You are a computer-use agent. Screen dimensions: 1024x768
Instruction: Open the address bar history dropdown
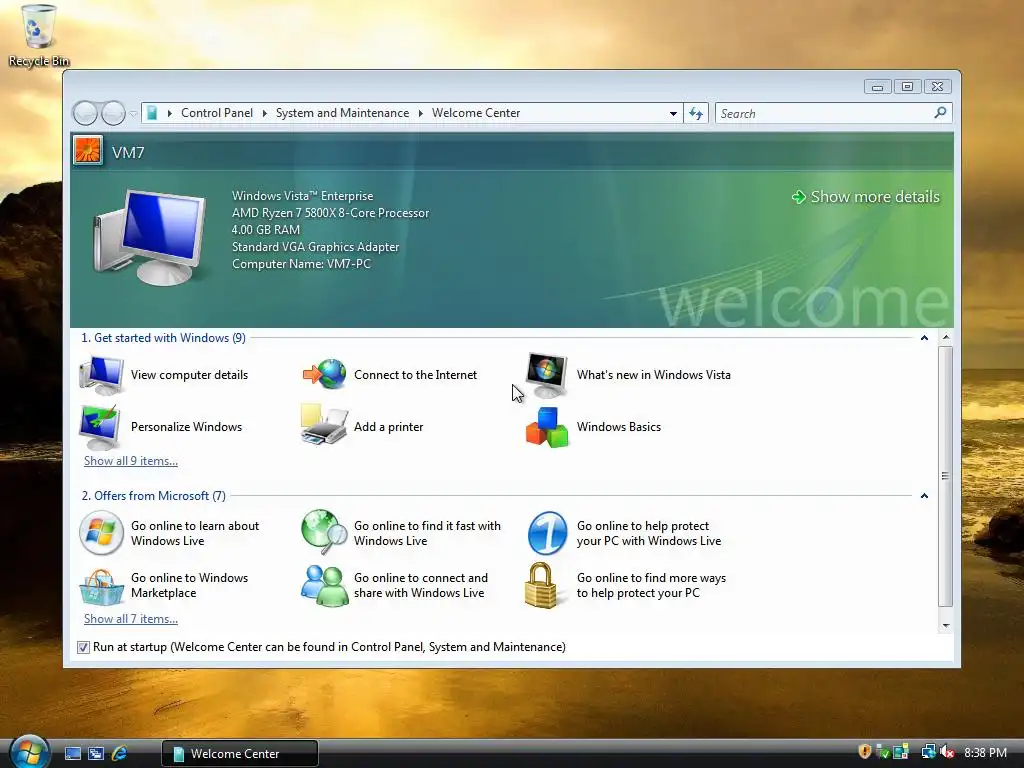tap(673, 114)
